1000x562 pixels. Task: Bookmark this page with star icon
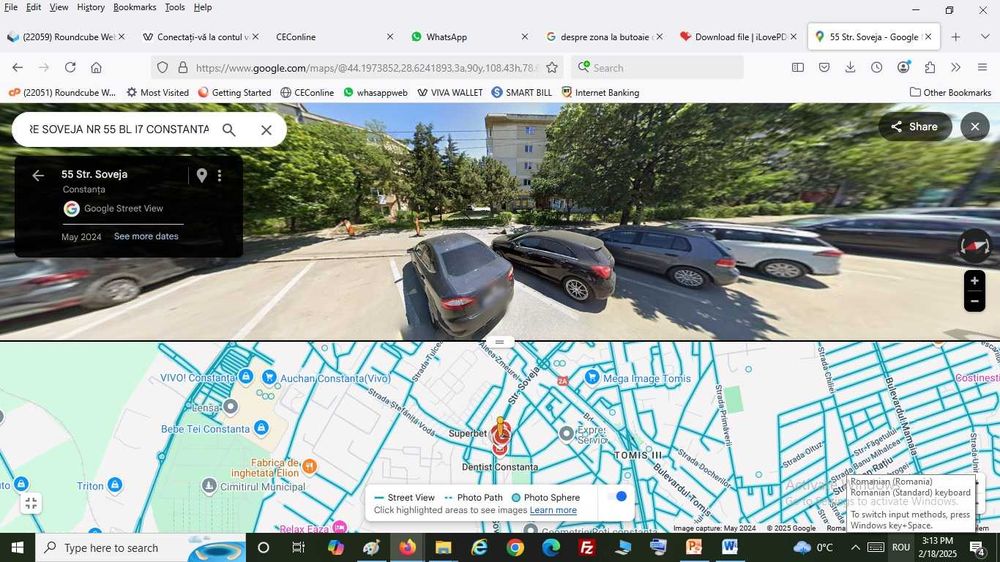[x=552, y=68]
